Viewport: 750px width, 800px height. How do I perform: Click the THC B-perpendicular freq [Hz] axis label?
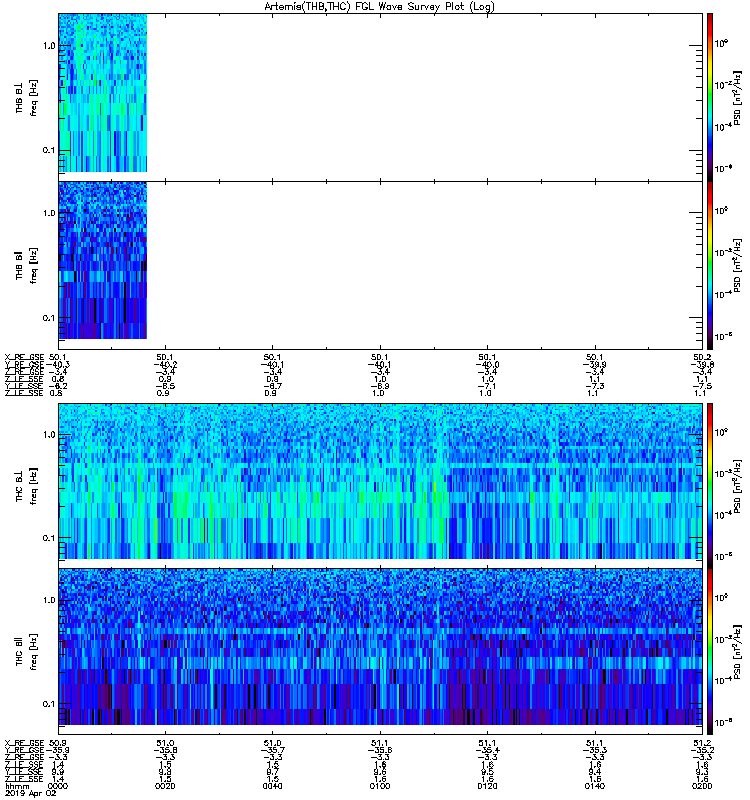tap(34, 486)
